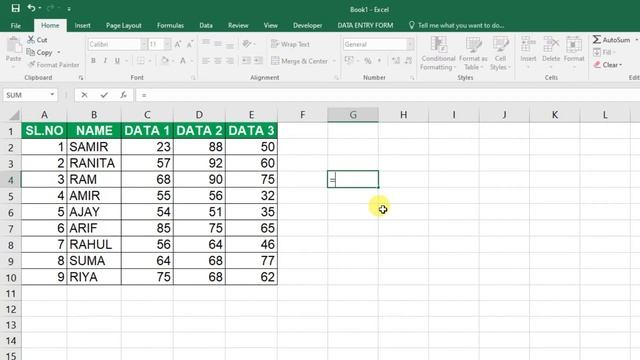Click the Copy icon
Image resolution: width=640 pixels, height=360 pixels.
pyautogui.click(x=31, y=52)
